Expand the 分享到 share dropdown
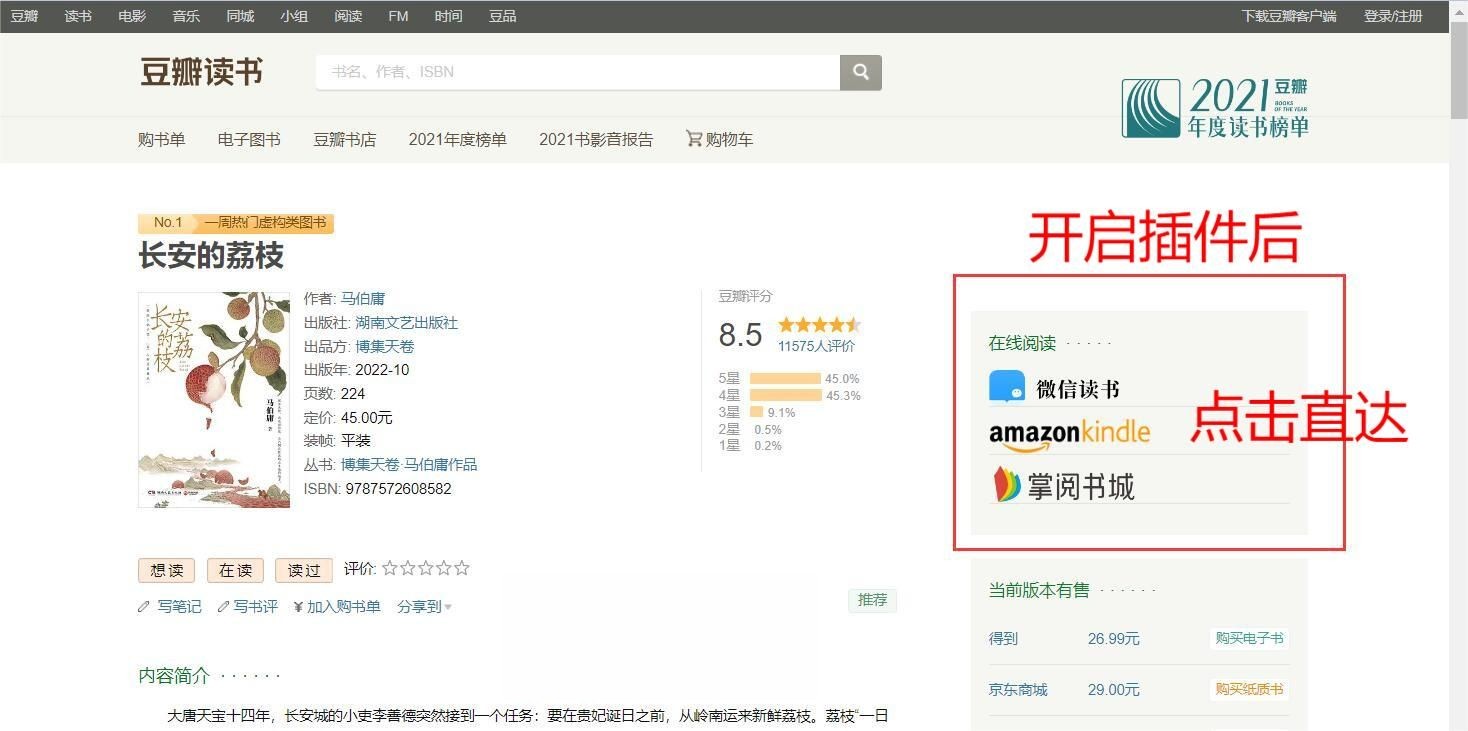The width and height of the screenshot is (1468, 731). (x=424, y=606)
